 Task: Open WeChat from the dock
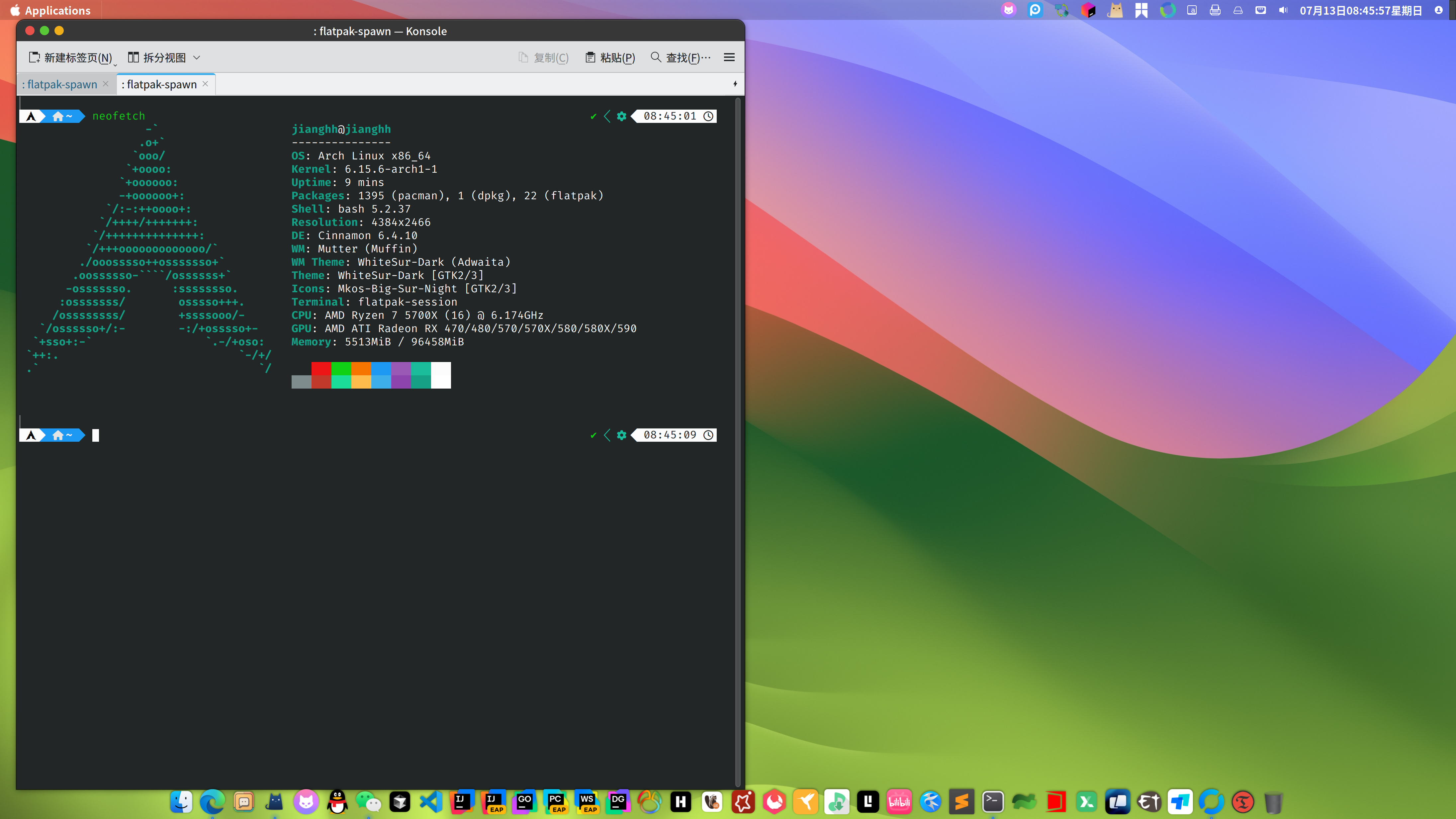point(369,801)
